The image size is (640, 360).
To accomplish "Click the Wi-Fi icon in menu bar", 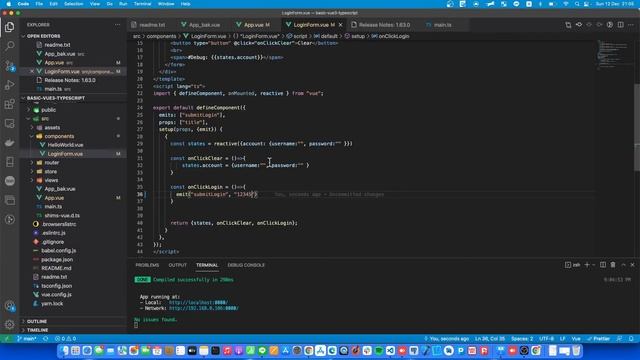I will pos(566,4).
